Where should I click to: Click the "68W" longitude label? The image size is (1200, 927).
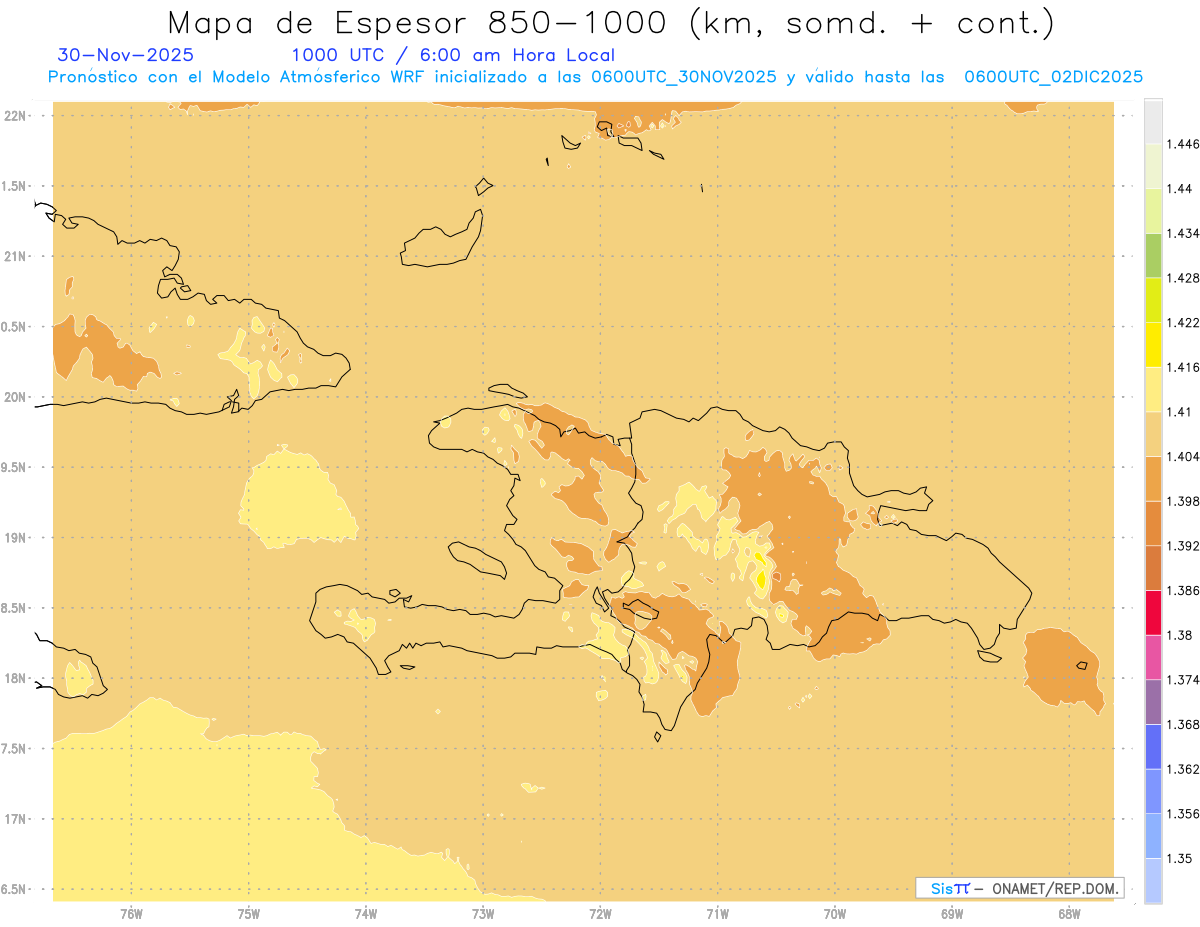[1069, 914]
